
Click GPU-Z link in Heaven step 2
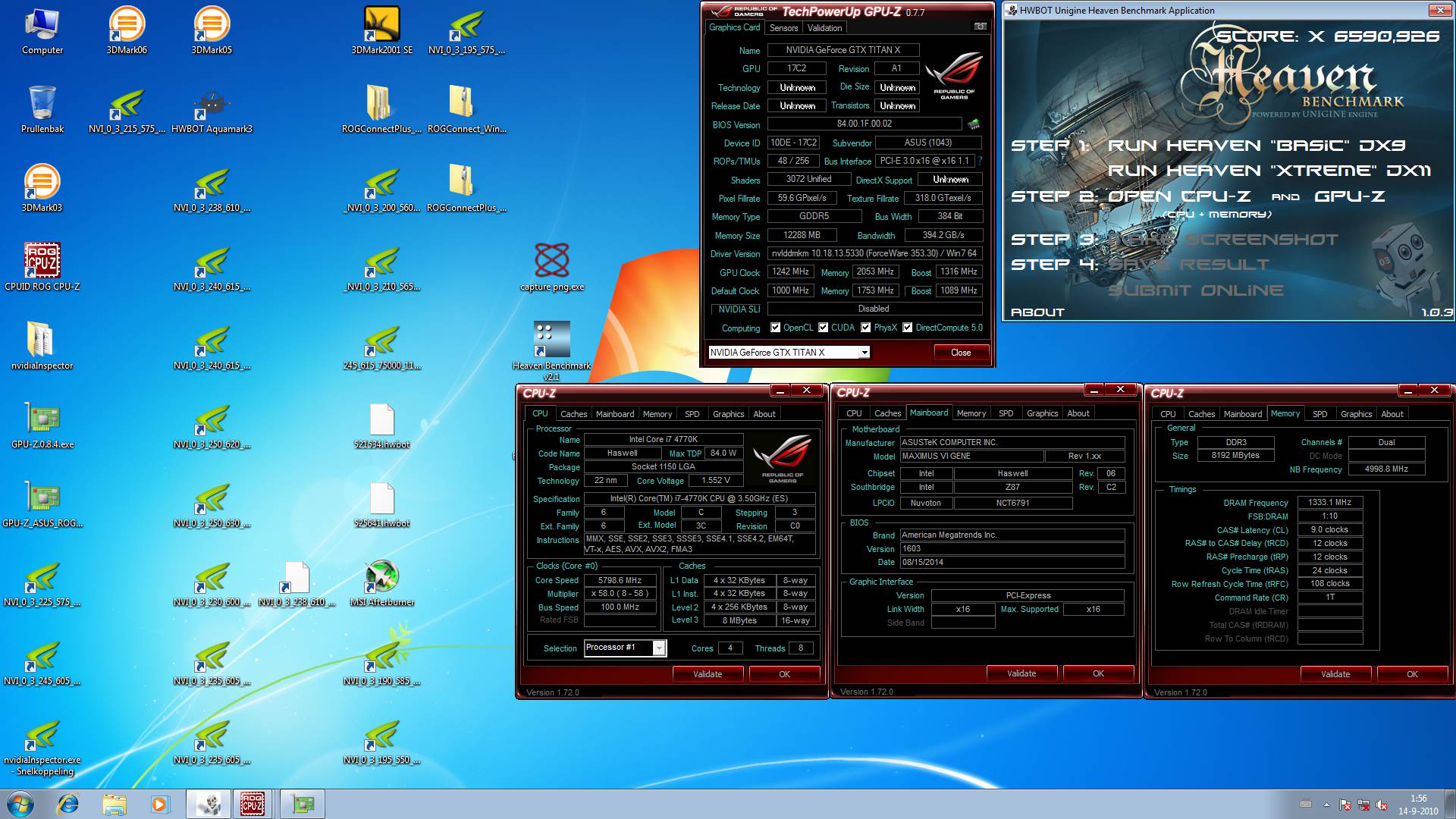(1349, 196)
